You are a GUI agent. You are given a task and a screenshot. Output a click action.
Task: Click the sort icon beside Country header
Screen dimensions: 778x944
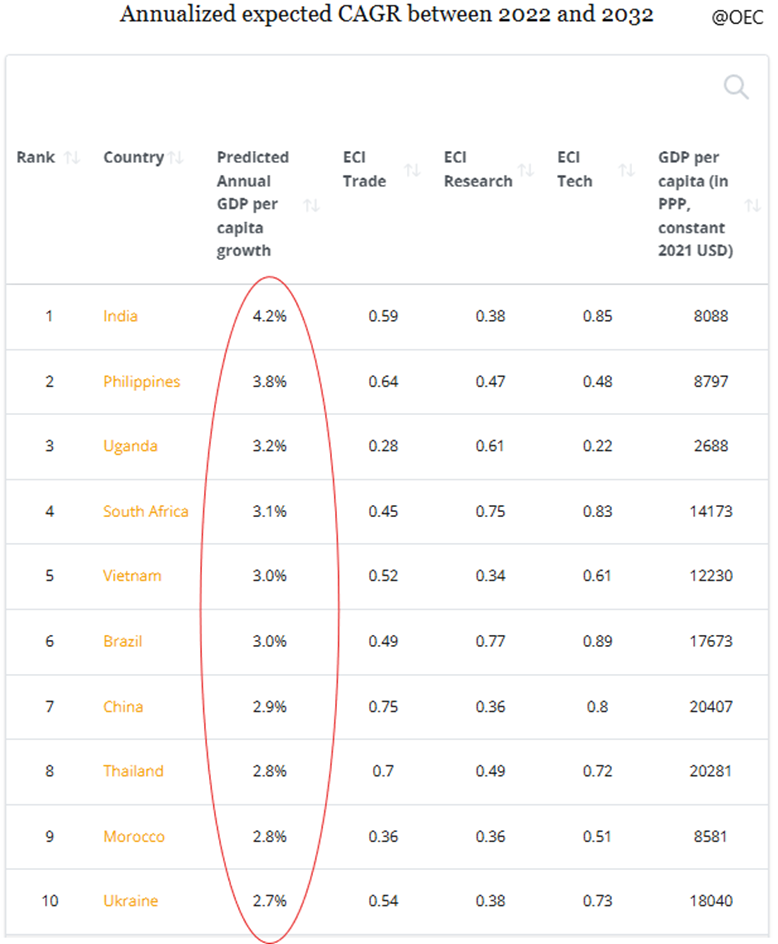coord(176,157)
